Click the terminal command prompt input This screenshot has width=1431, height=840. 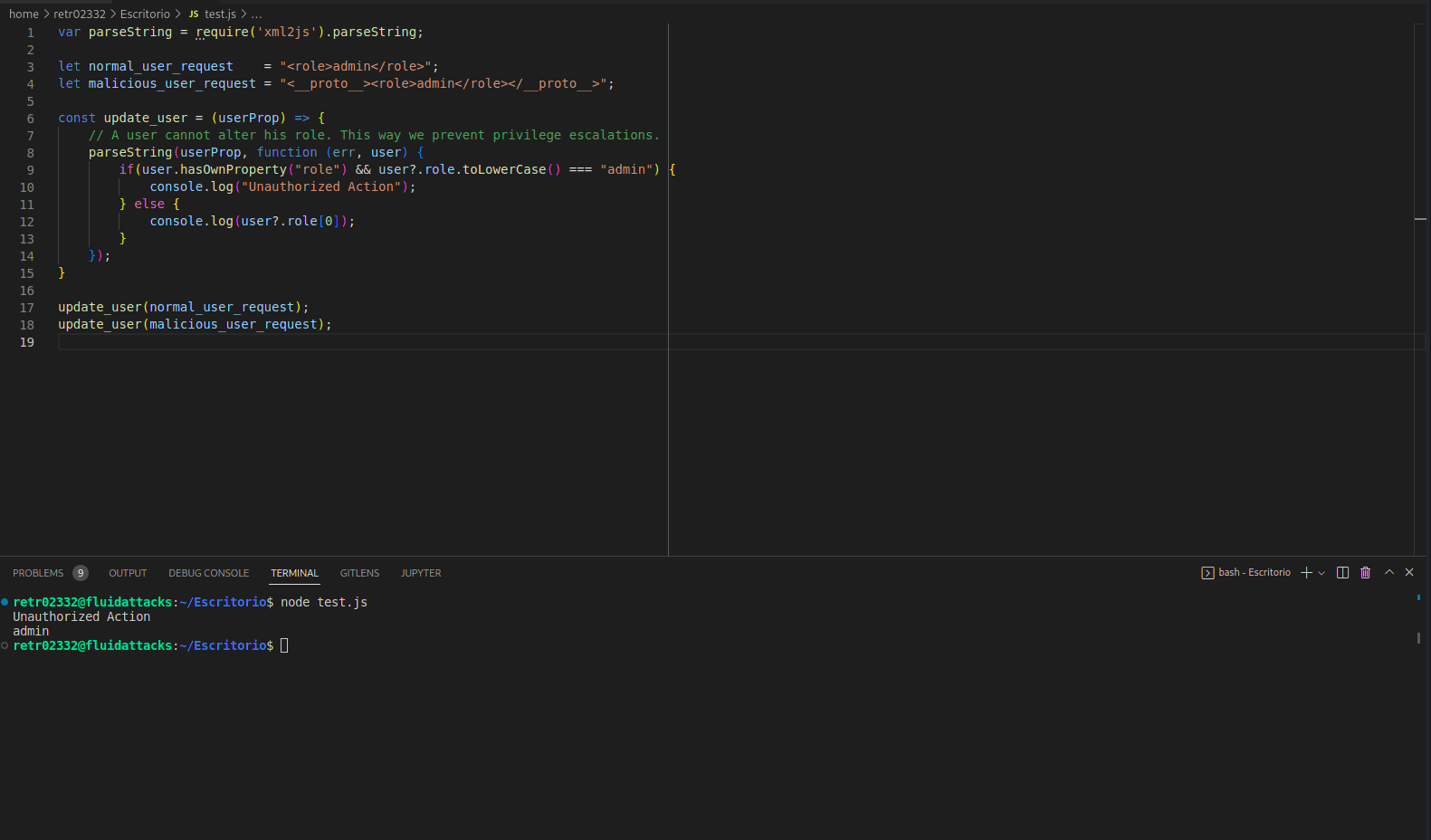284,645
